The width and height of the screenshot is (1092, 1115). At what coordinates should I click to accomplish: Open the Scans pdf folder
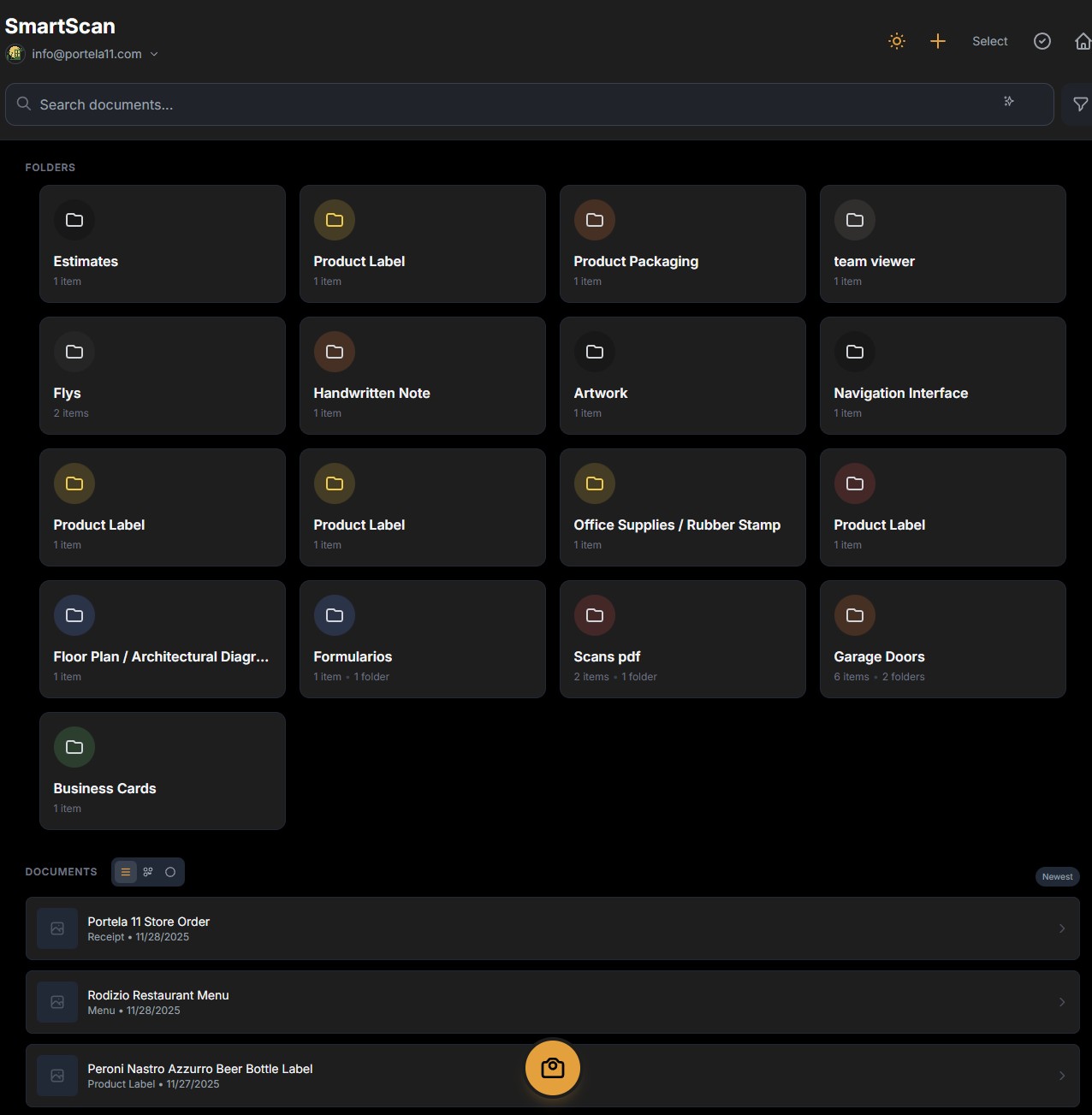(x=682, y=639)
